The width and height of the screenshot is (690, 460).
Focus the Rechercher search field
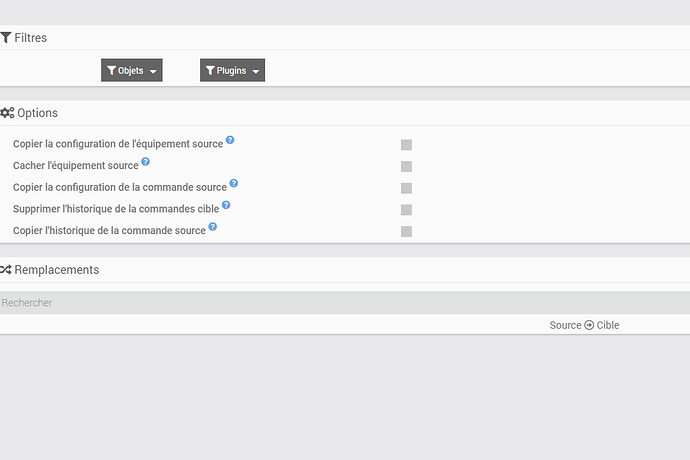345,302
